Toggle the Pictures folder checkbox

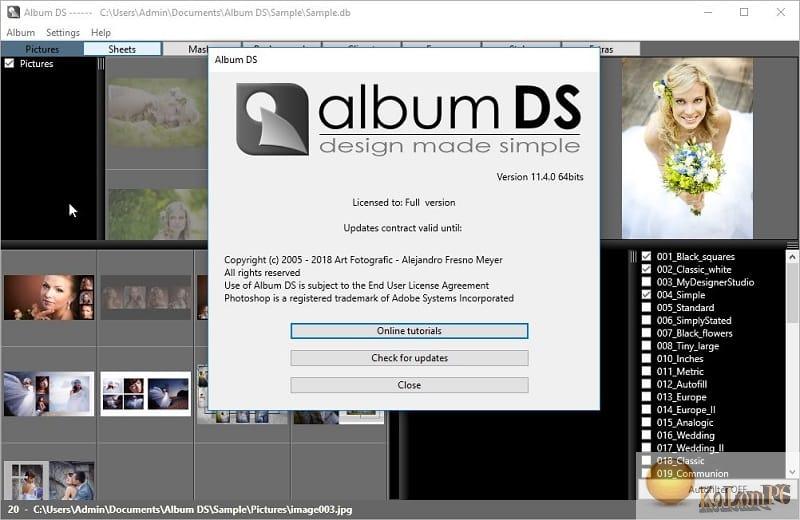tap(9, 63)
